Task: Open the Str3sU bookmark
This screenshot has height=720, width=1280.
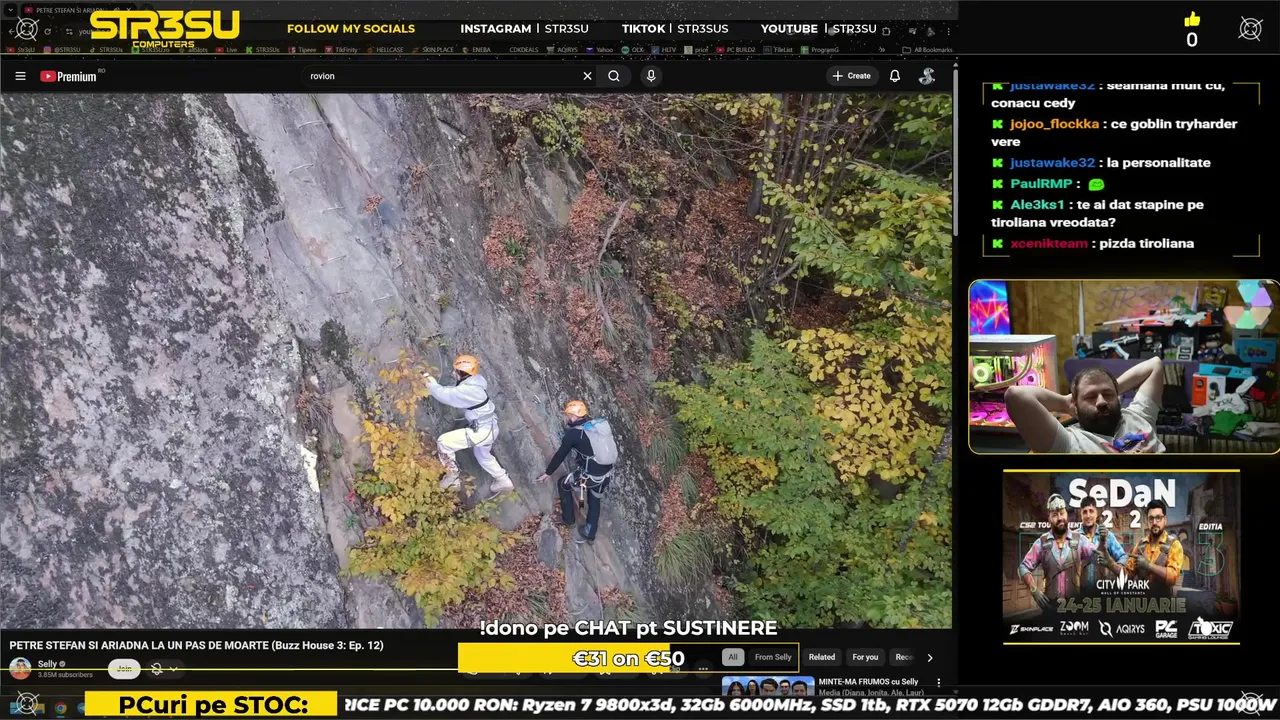Action: pyautogui.click(x=22, y=50)
